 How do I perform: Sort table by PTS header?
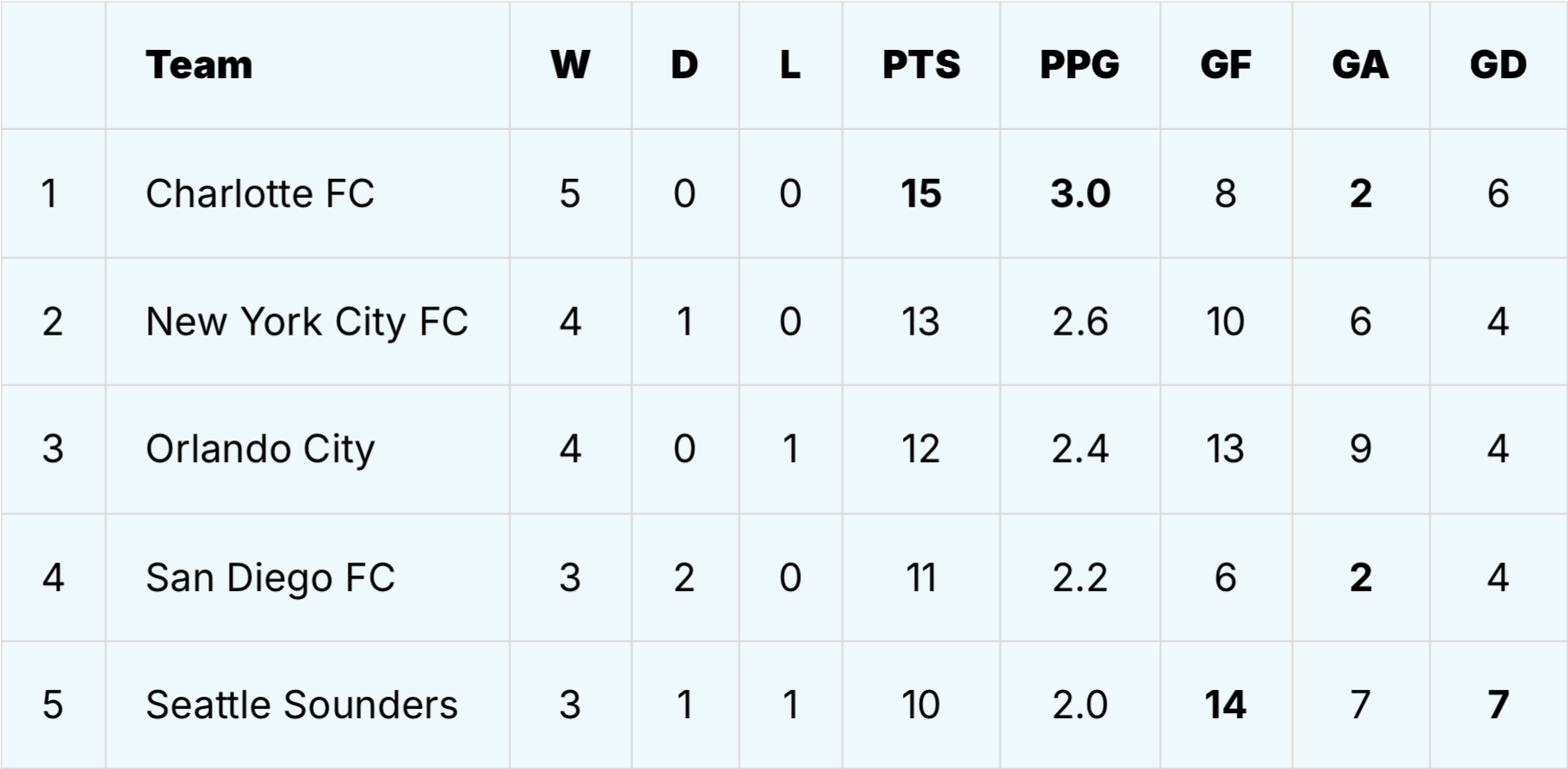[921, 65]
